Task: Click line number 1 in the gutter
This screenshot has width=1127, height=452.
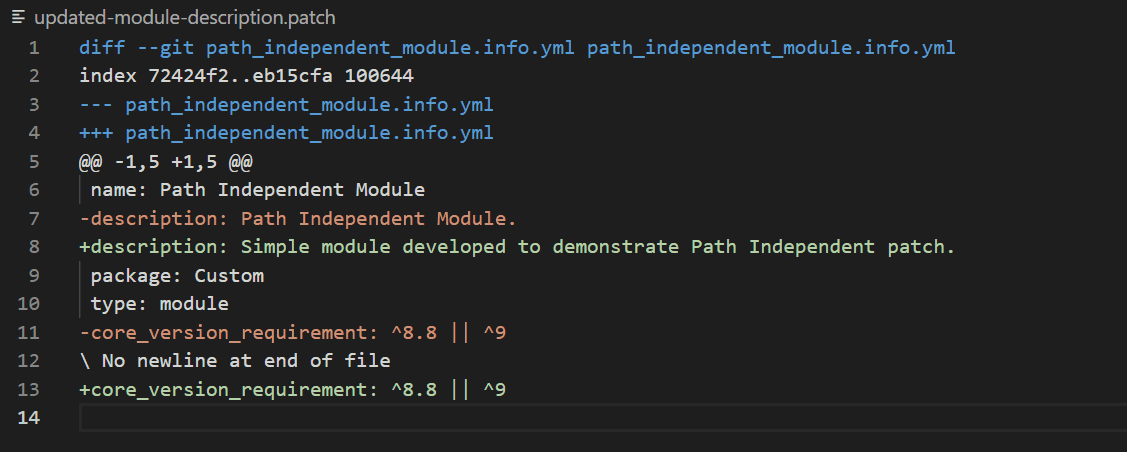Action: (34, 48)
